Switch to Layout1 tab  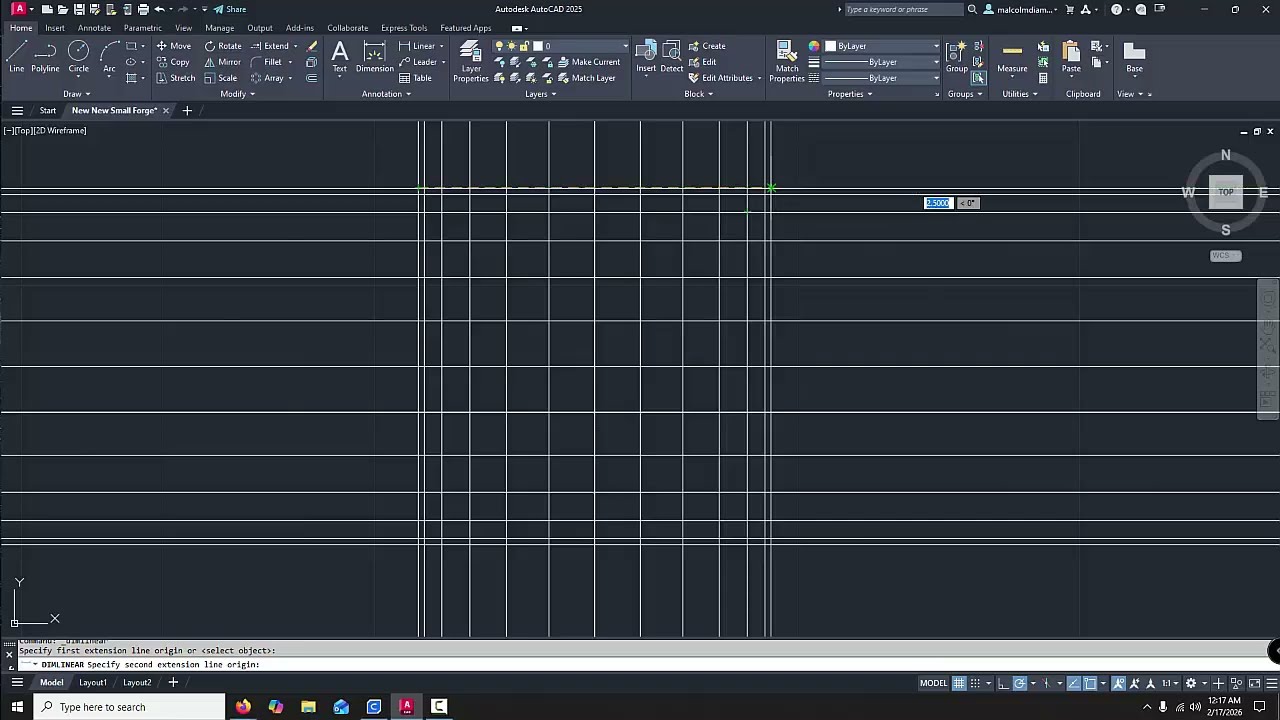coord(93,683)
